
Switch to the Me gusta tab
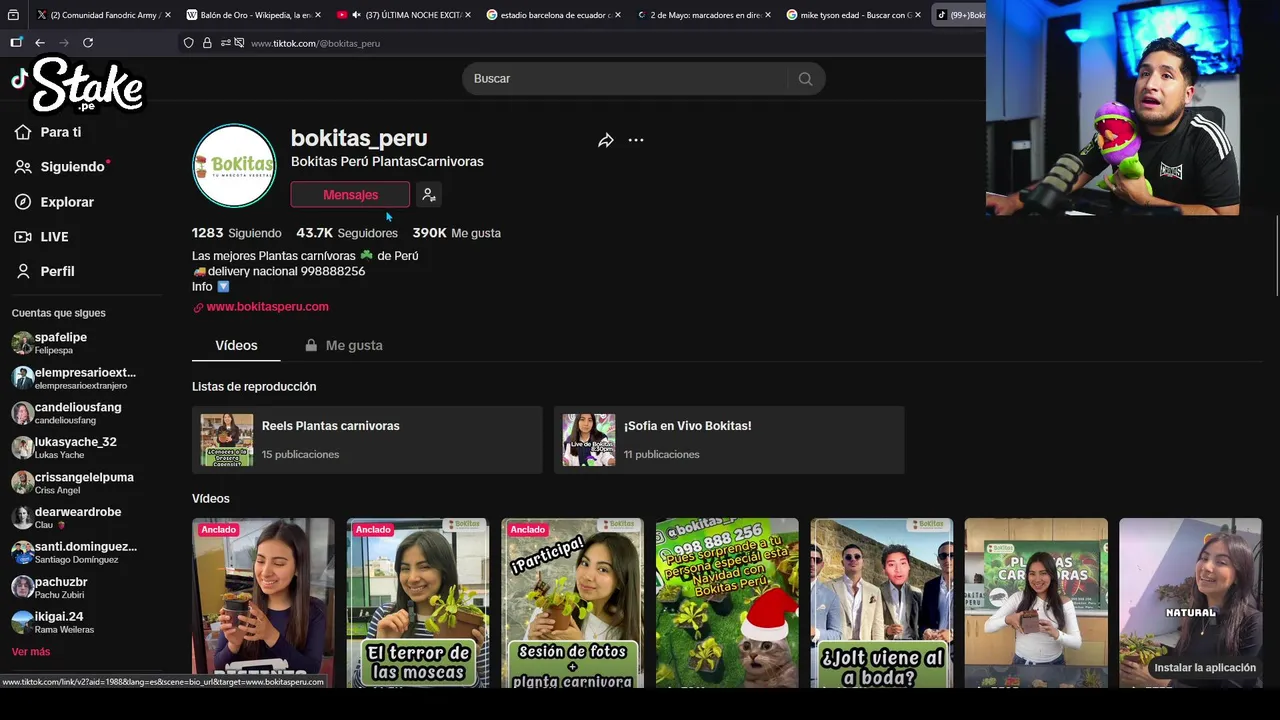344,345
